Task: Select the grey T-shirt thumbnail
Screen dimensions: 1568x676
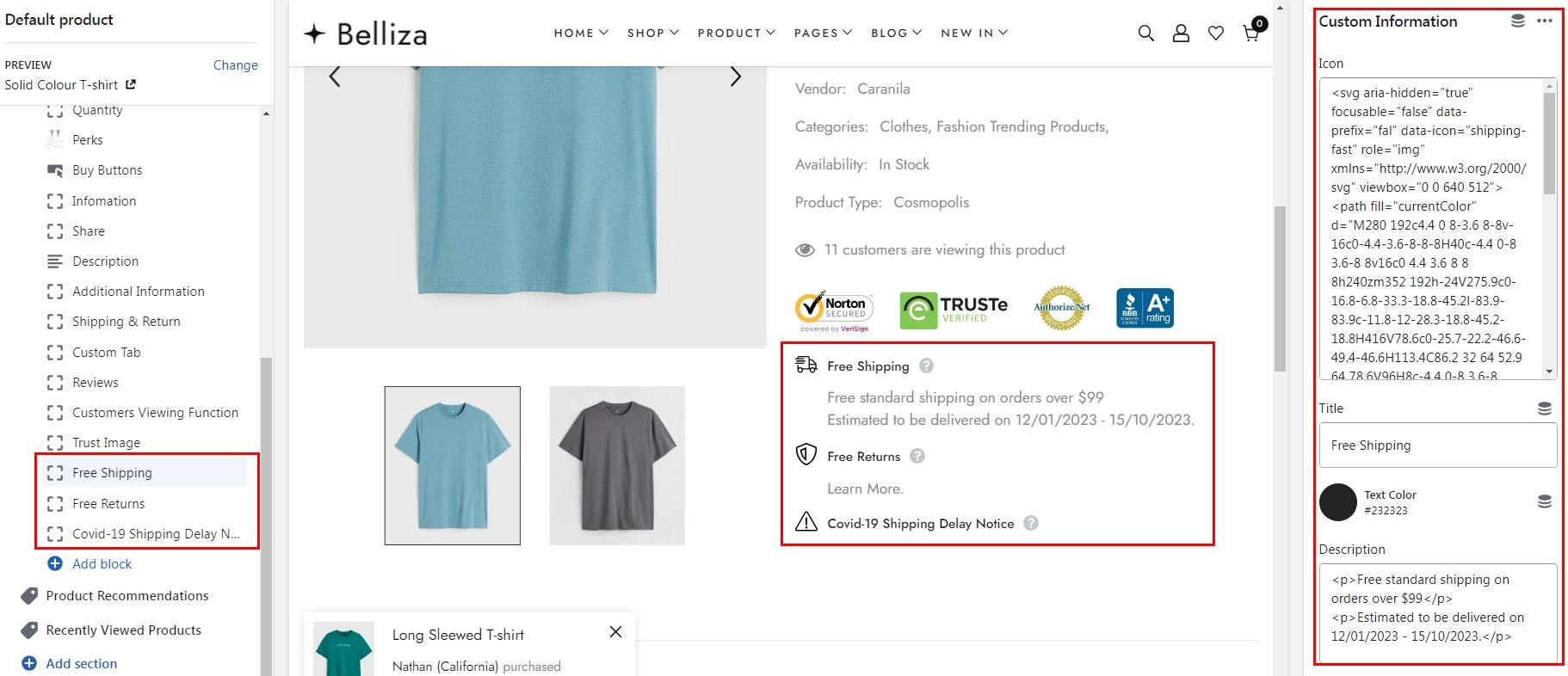Action: click(617, 465)
